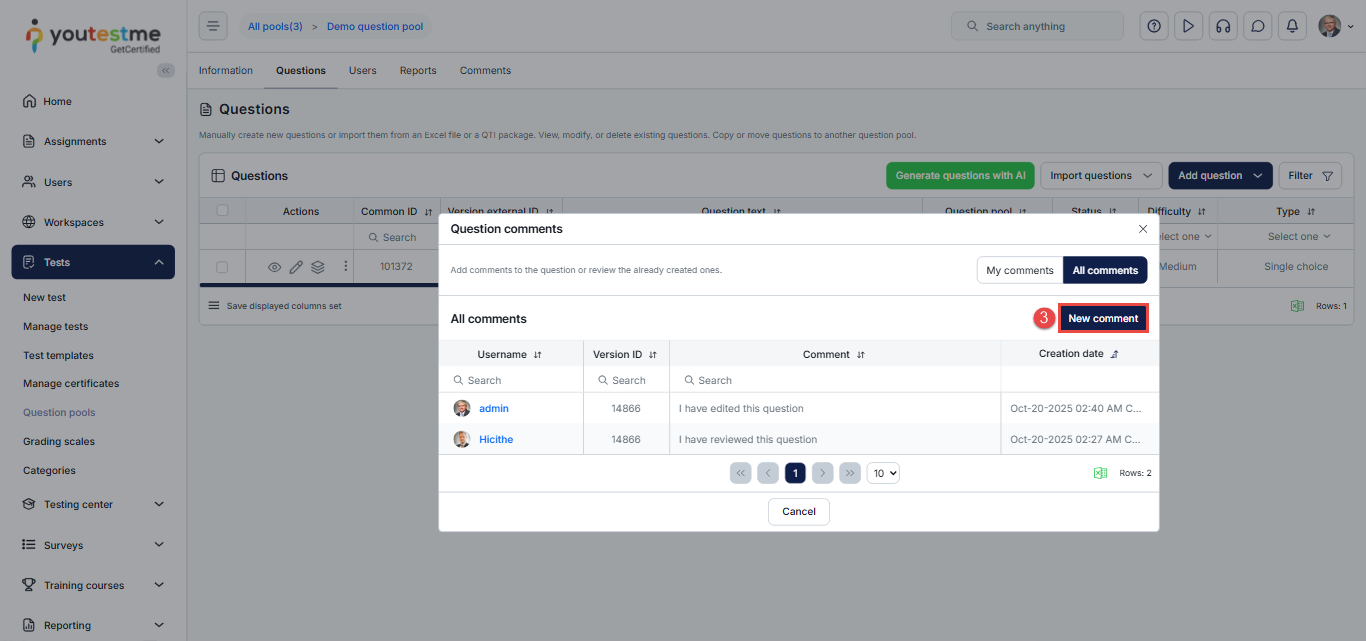
Task: Expand the Import questions dropdown
Action: (x=1101, y=176)
